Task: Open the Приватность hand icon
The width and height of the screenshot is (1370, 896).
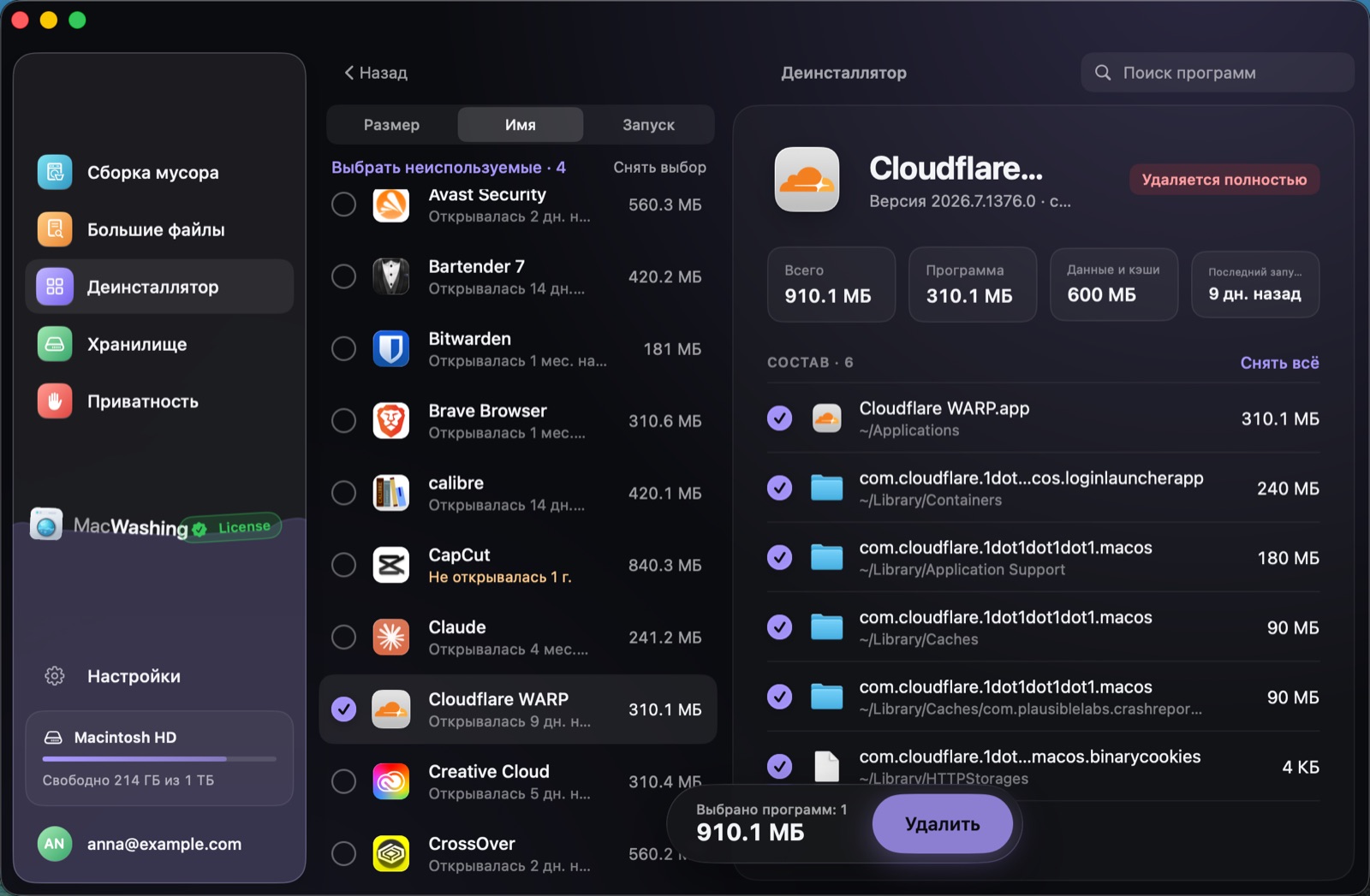Action: [x=55, y=401]
